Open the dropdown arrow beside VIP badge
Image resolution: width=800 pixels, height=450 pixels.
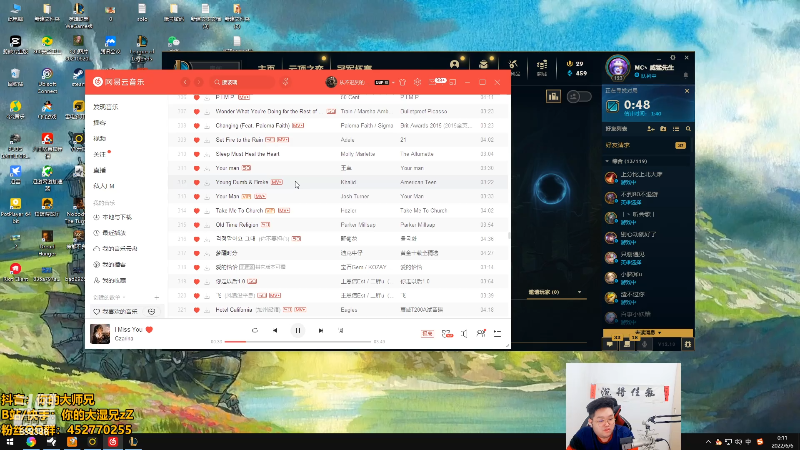coord(393,83)
